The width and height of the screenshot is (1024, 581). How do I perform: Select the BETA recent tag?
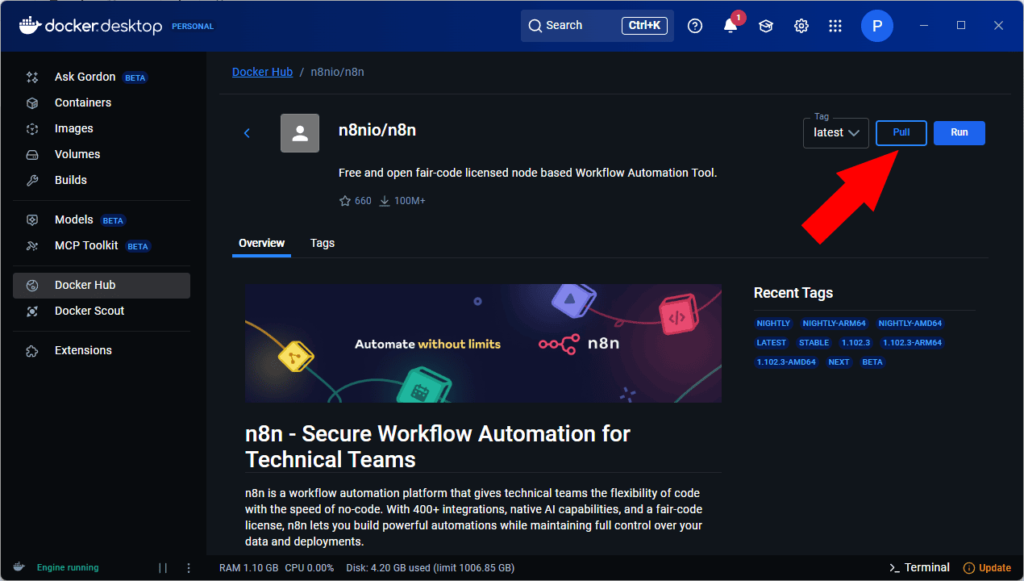coord(872,362)
